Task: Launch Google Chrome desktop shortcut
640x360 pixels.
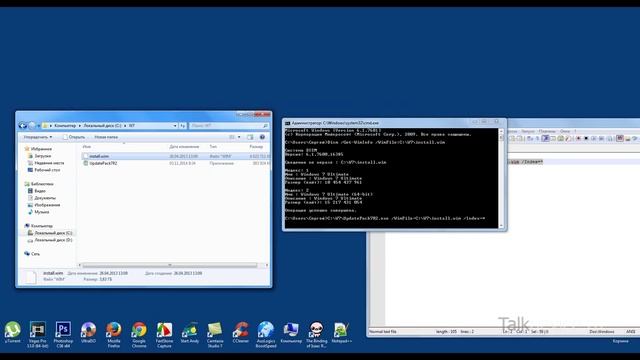Action: point(139,334)
